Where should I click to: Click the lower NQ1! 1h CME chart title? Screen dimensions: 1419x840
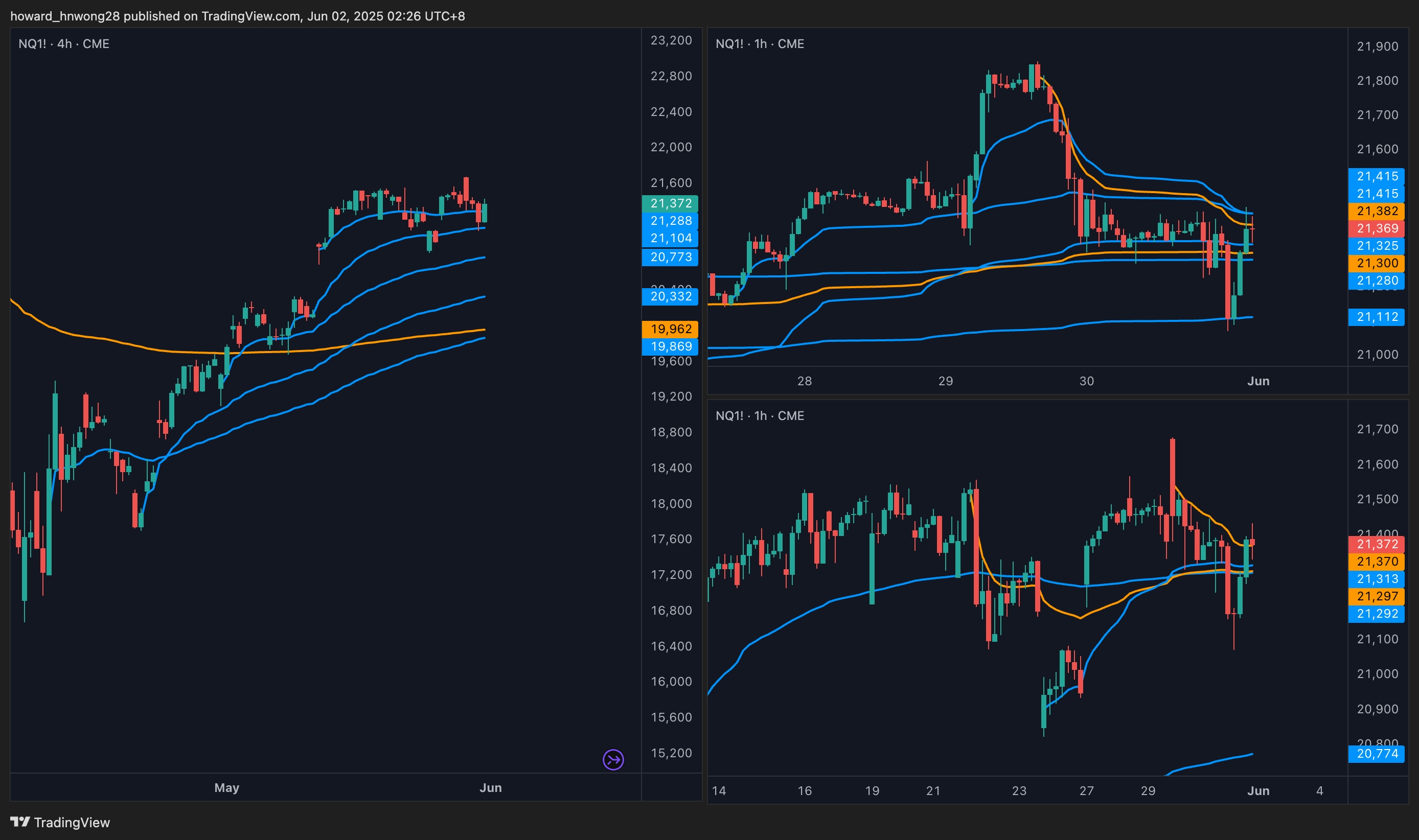[x=759, y=415]
